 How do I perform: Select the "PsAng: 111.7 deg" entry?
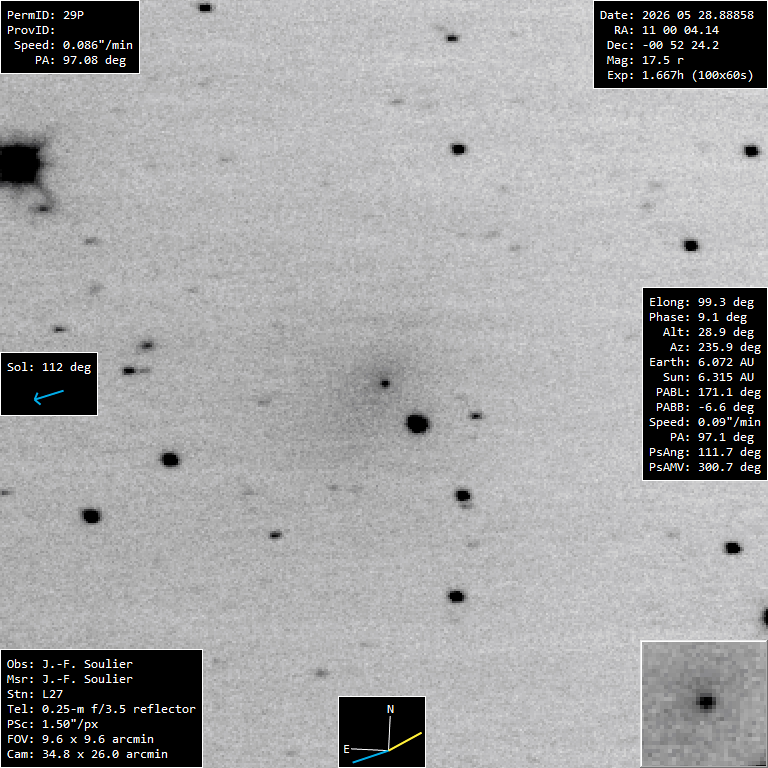coord(705,453)
